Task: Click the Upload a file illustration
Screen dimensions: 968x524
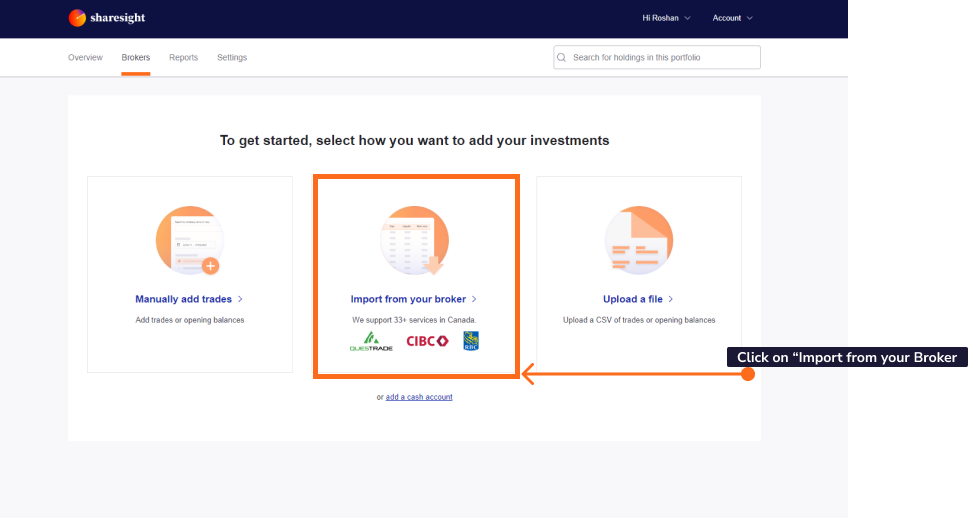Action: 639,240
